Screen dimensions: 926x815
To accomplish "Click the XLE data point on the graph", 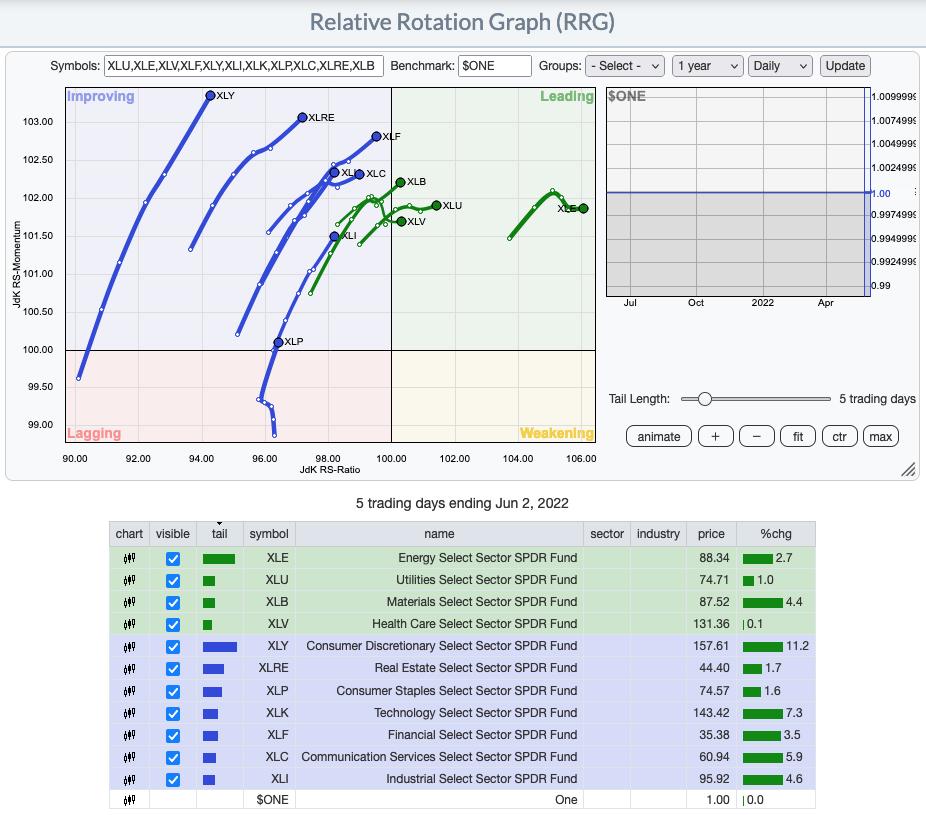I will (x=583, y=208).
